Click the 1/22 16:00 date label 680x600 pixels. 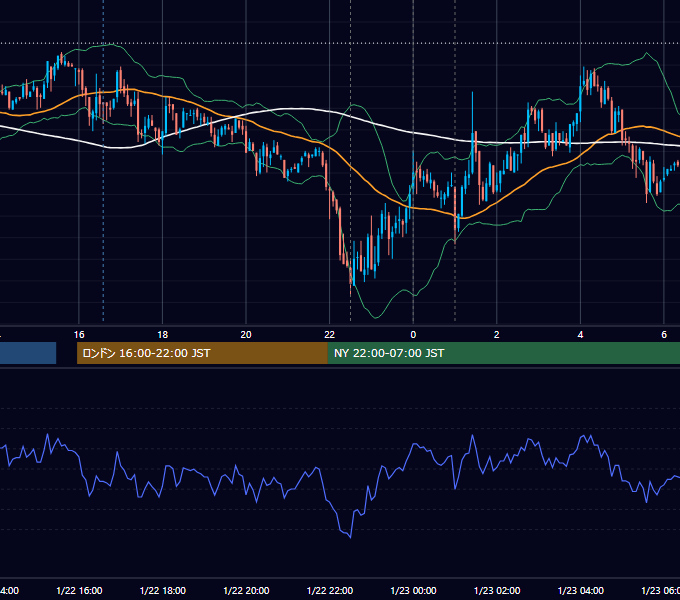[79, 590]
